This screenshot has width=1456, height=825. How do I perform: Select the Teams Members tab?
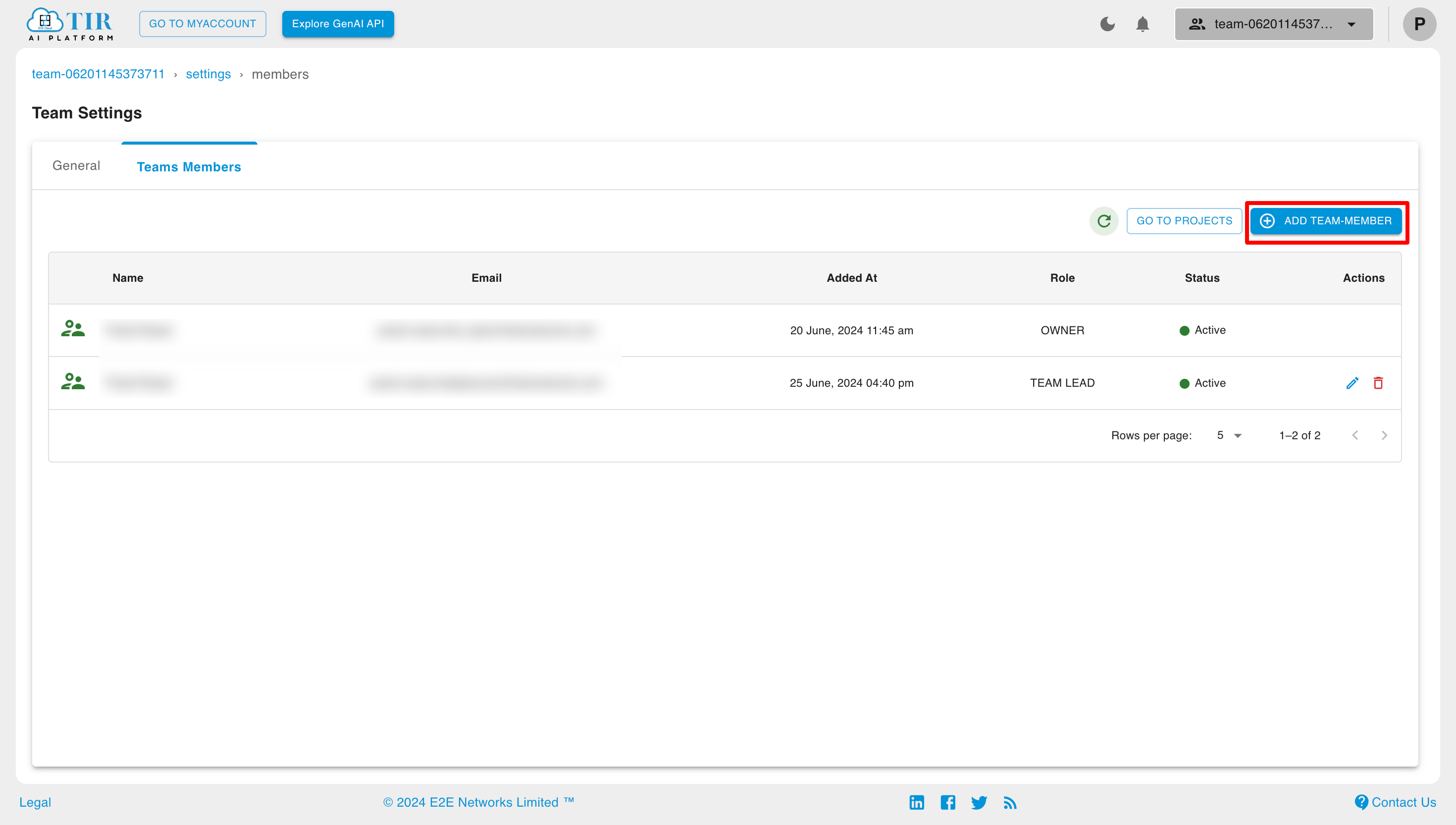tap(189, 166)
